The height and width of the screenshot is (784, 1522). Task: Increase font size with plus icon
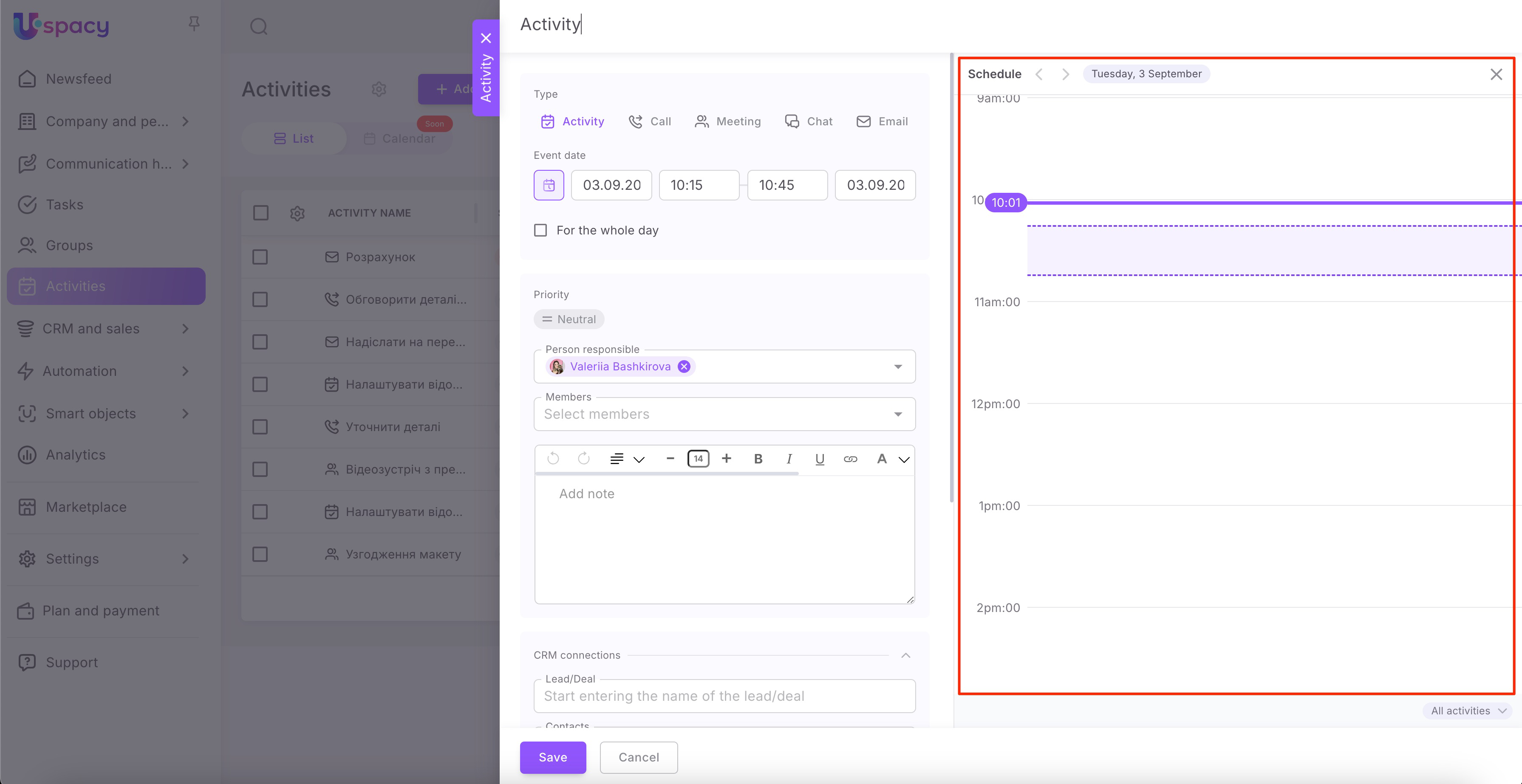[727, 458]
